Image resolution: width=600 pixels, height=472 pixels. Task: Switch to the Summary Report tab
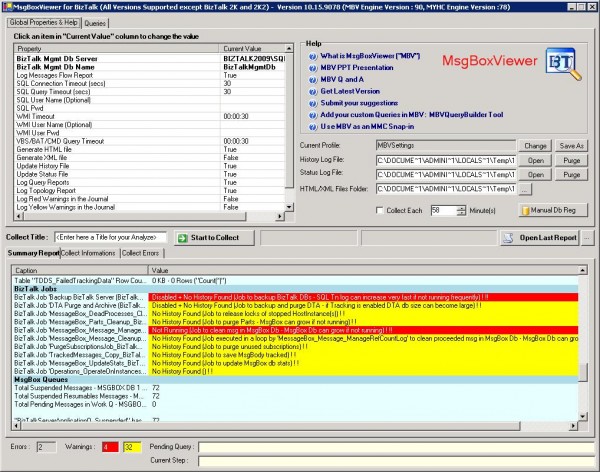pyautogui.click(x=33, y=253)
